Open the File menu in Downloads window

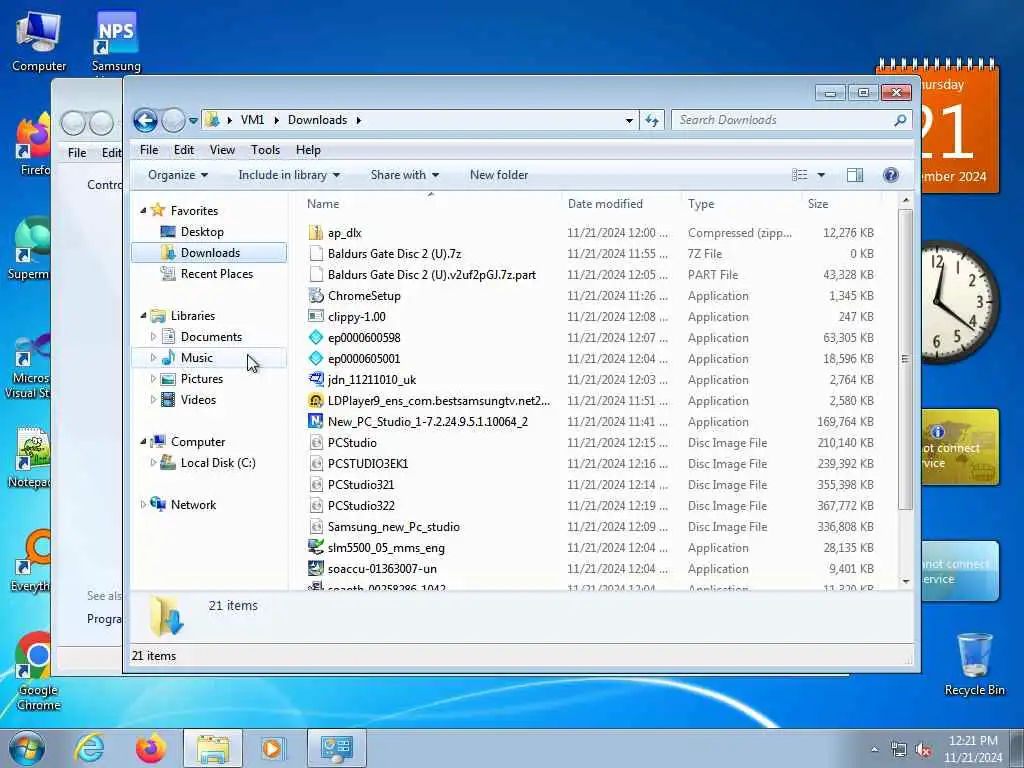[x=149, y=150]
